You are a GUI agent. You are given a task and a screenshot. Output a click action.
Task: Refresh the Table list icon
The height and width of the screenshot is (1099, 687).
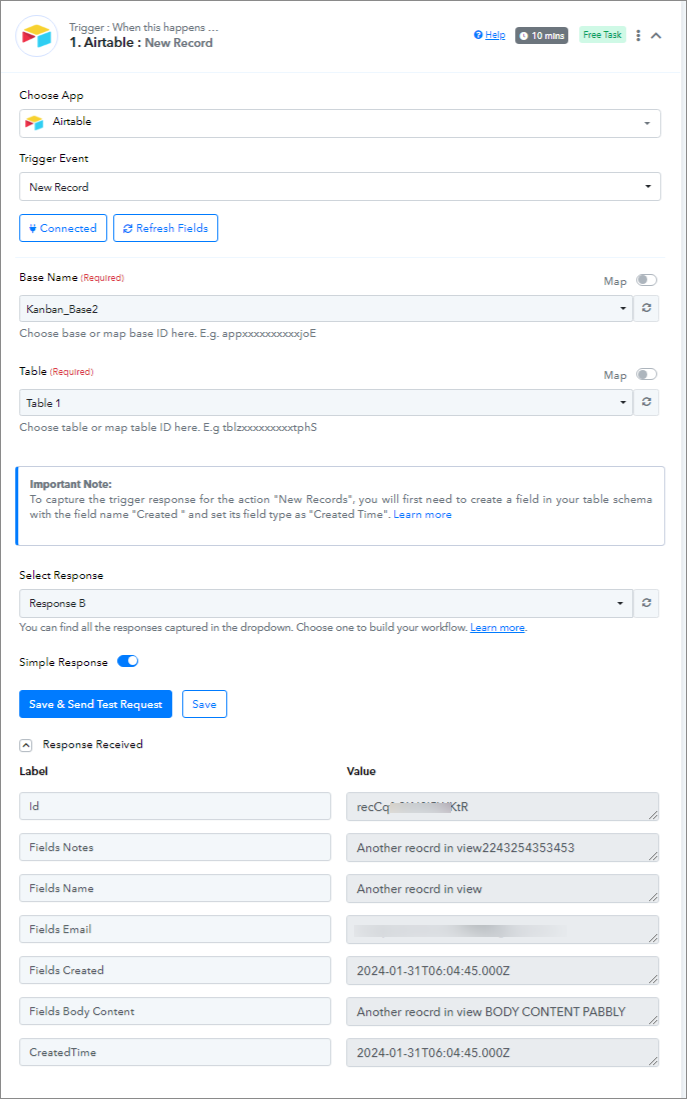coord(646,403)
